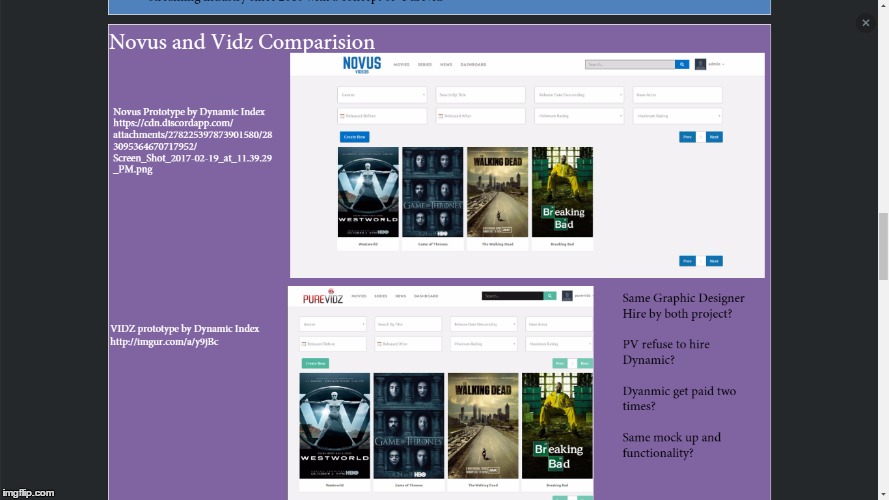Viewport: 889px width, 500px height.
Task: Focus the Novus header search field
Action: coord(630,65)
